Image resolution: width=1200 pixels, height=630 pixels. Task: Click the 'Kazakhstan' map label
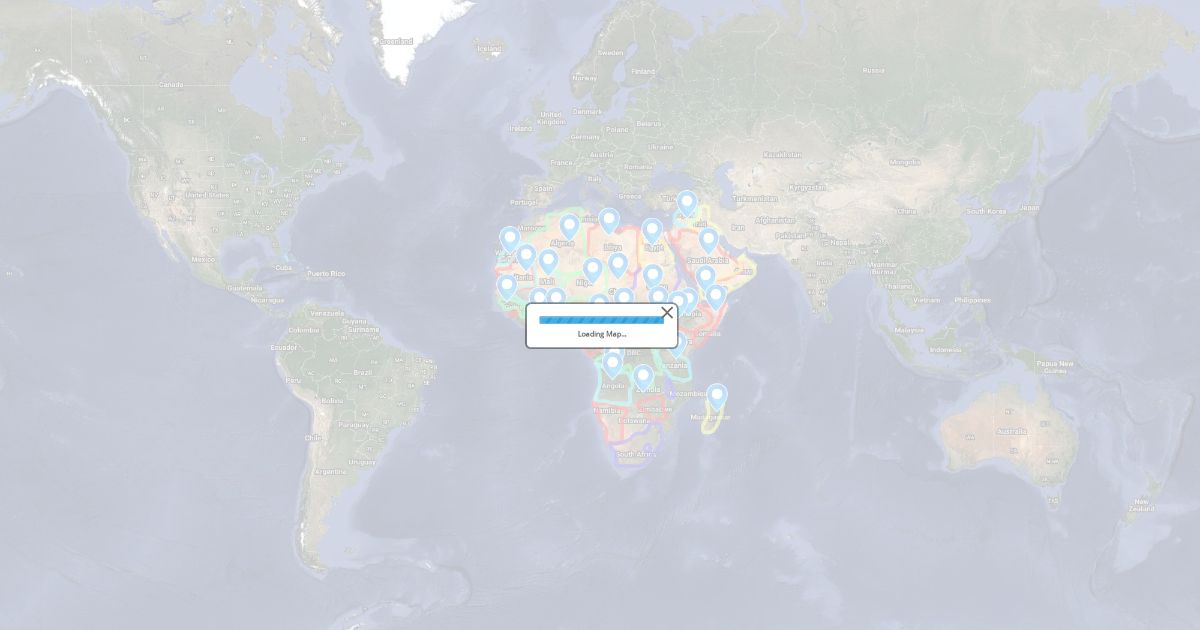tap(782, 154)
